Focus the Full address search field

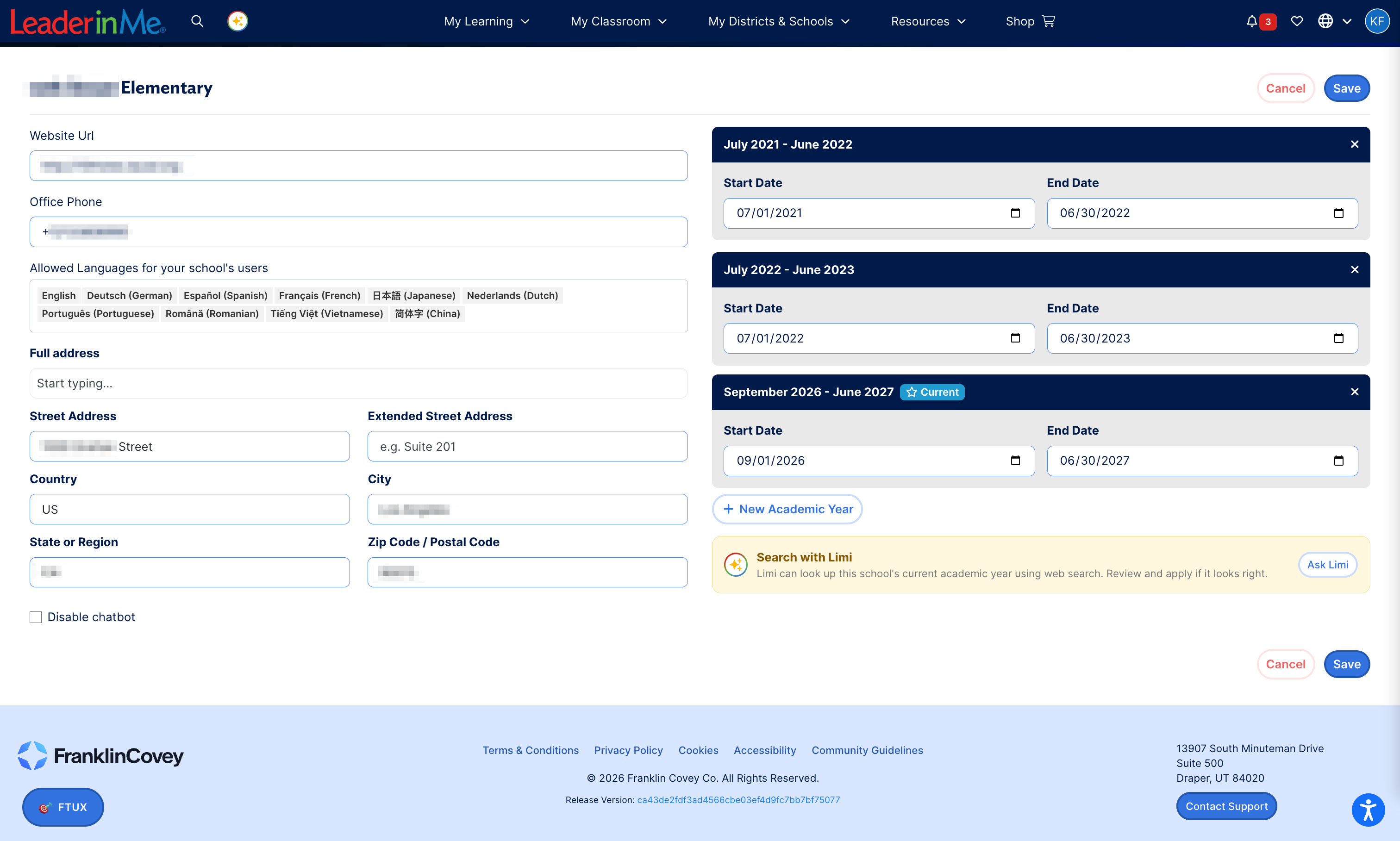click(x=359, y=384)
